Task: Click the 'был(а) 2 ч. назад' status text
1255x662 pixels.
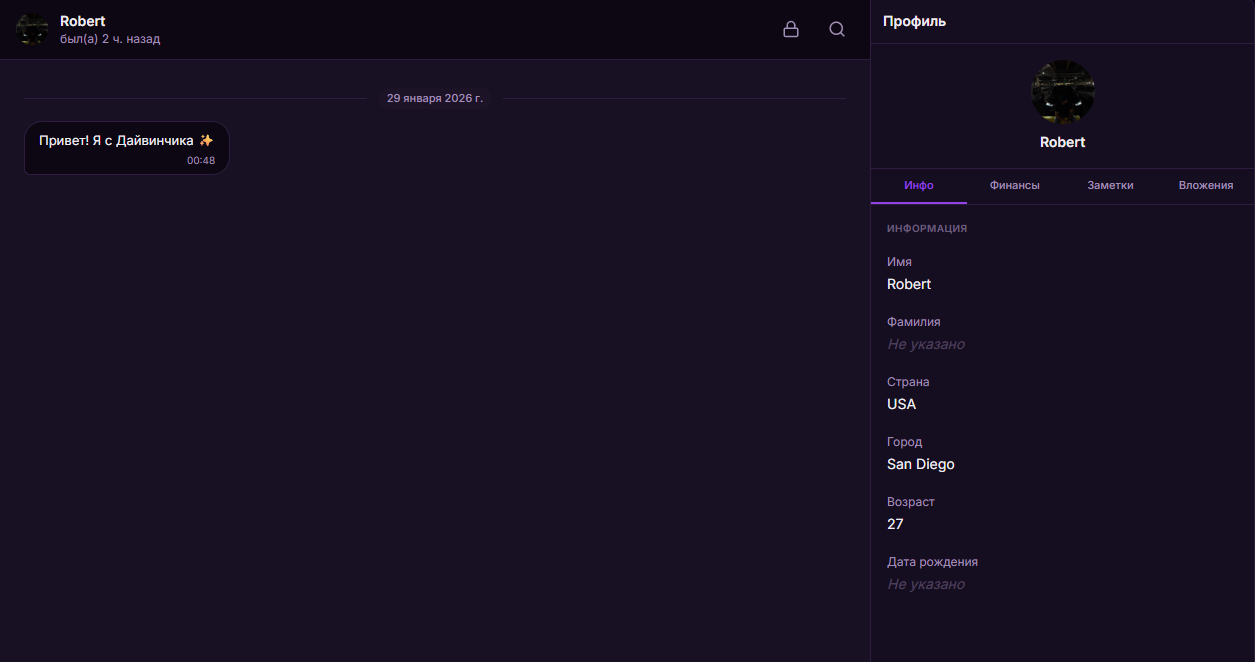Action: coord(110,39)
